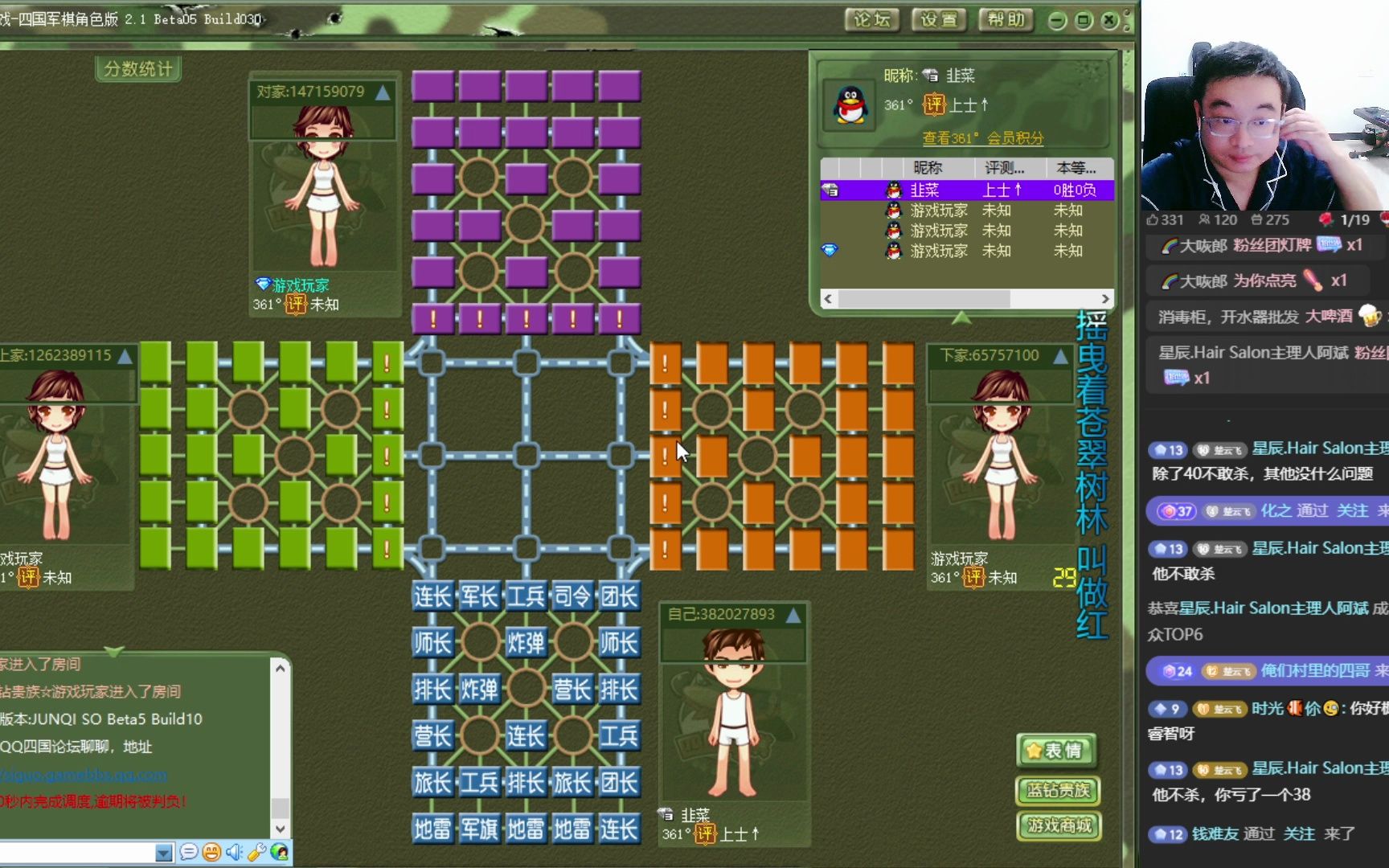Click the 评 badge under the 对家 avatar

296,304
